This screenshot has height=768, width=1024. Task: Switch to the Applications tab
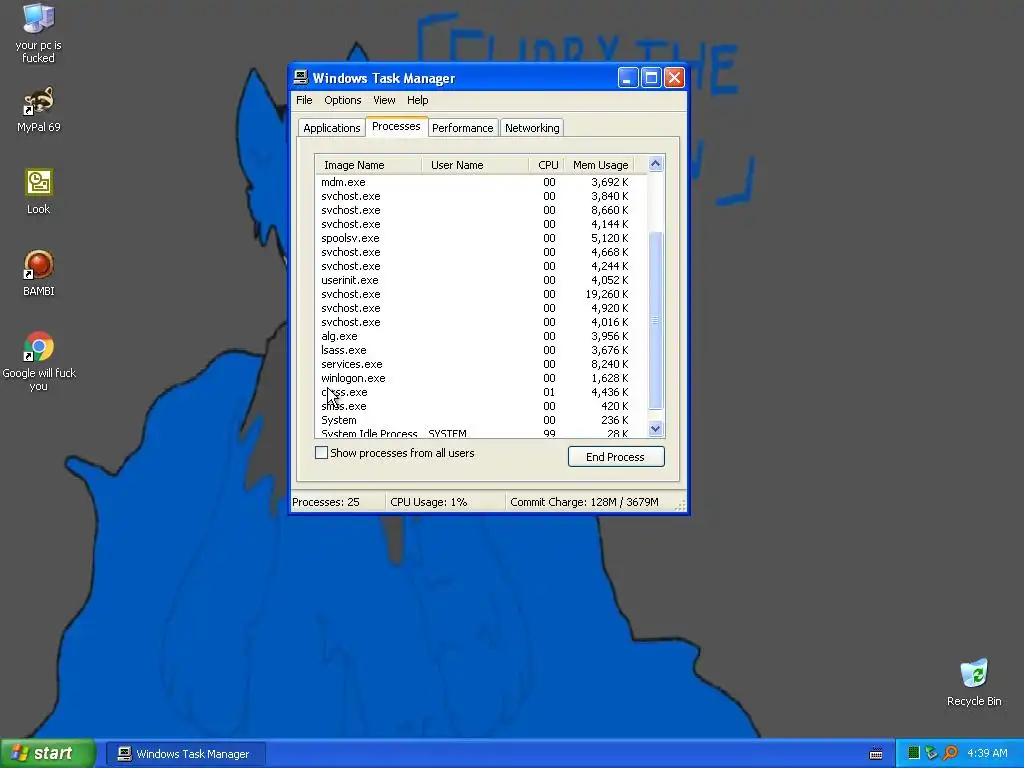click(x=332, y=128)
